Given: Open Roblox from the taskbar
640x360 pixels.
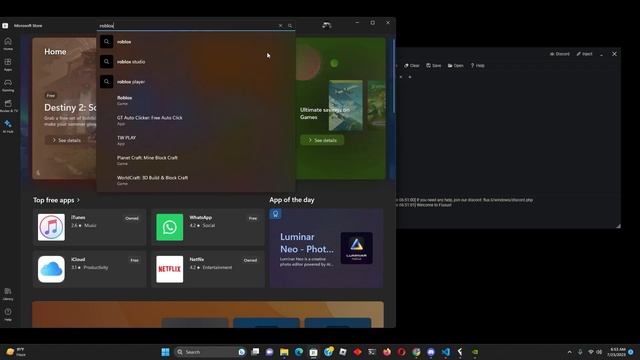Looking at the screenshot, I should (x=343, y=352).
